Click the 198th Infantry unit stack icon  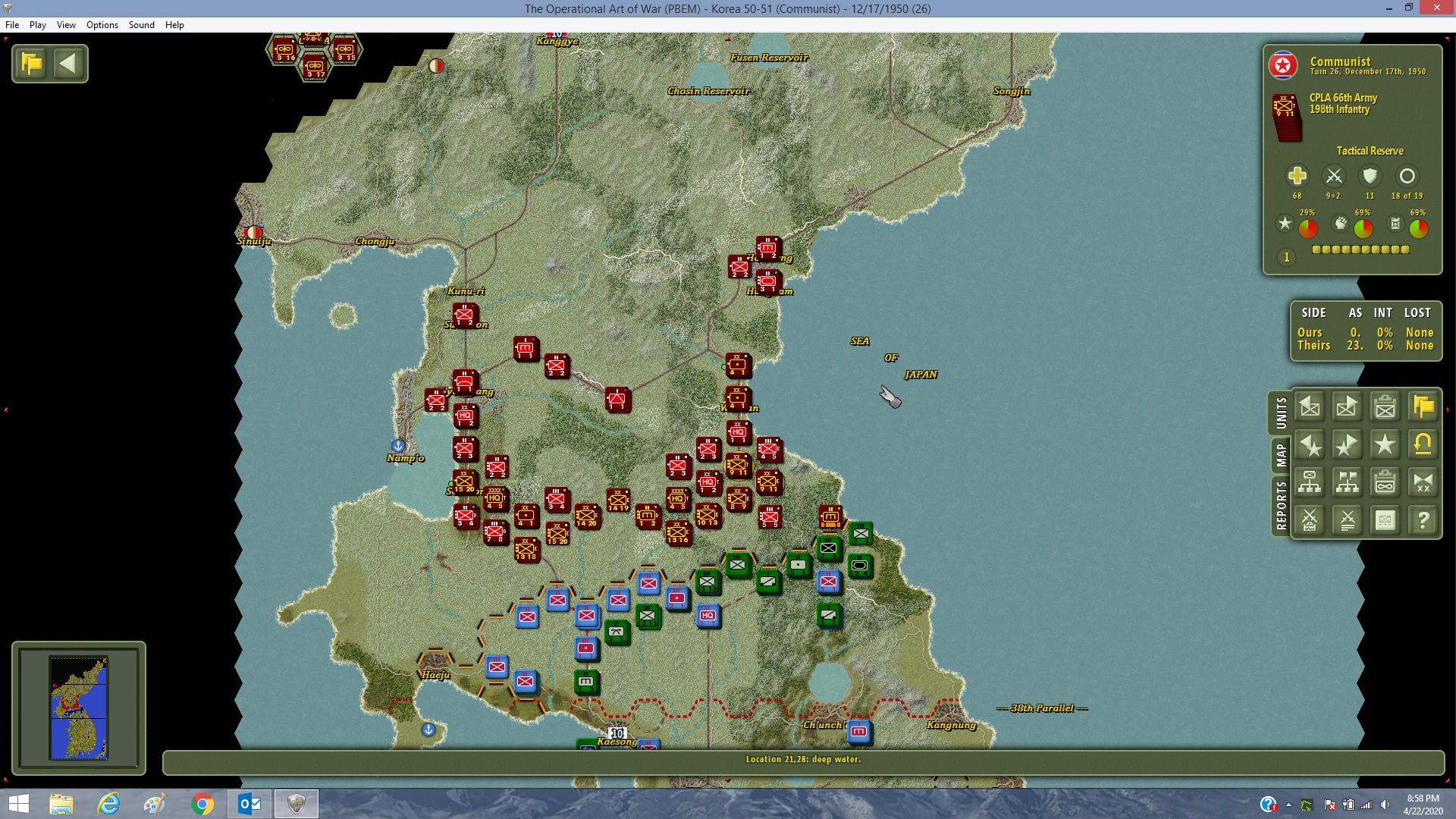1286,117
